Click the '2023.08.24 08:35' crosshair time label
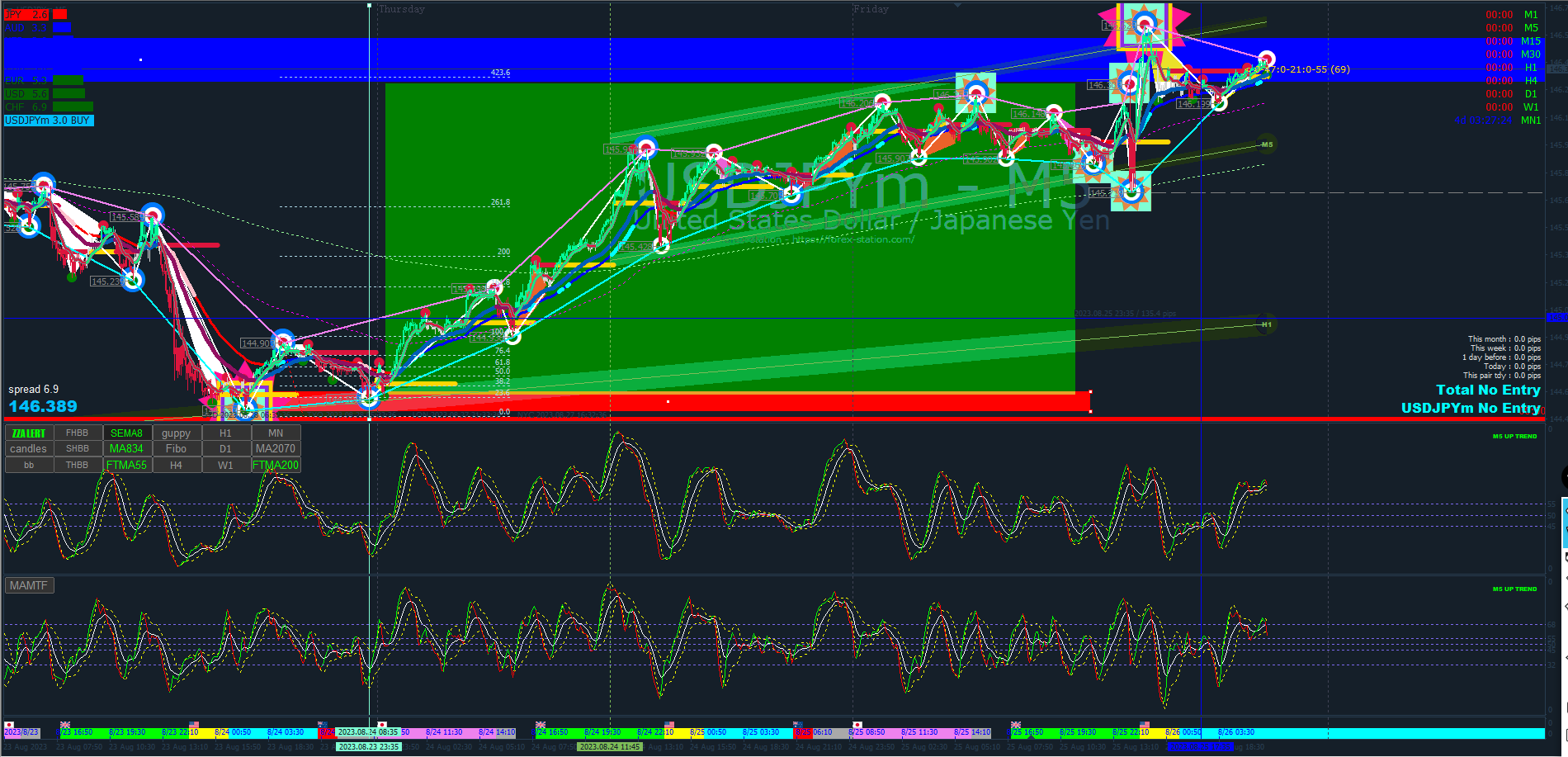Screen dimensions: 1568x757 367,732
